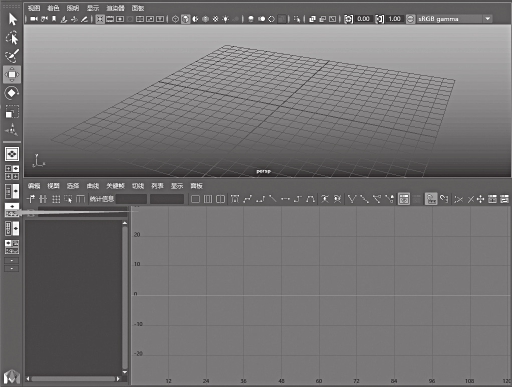Open Graph Editor 曲线 (Curves) menu
Screen dimensions: 512x387
pos(93,186)
